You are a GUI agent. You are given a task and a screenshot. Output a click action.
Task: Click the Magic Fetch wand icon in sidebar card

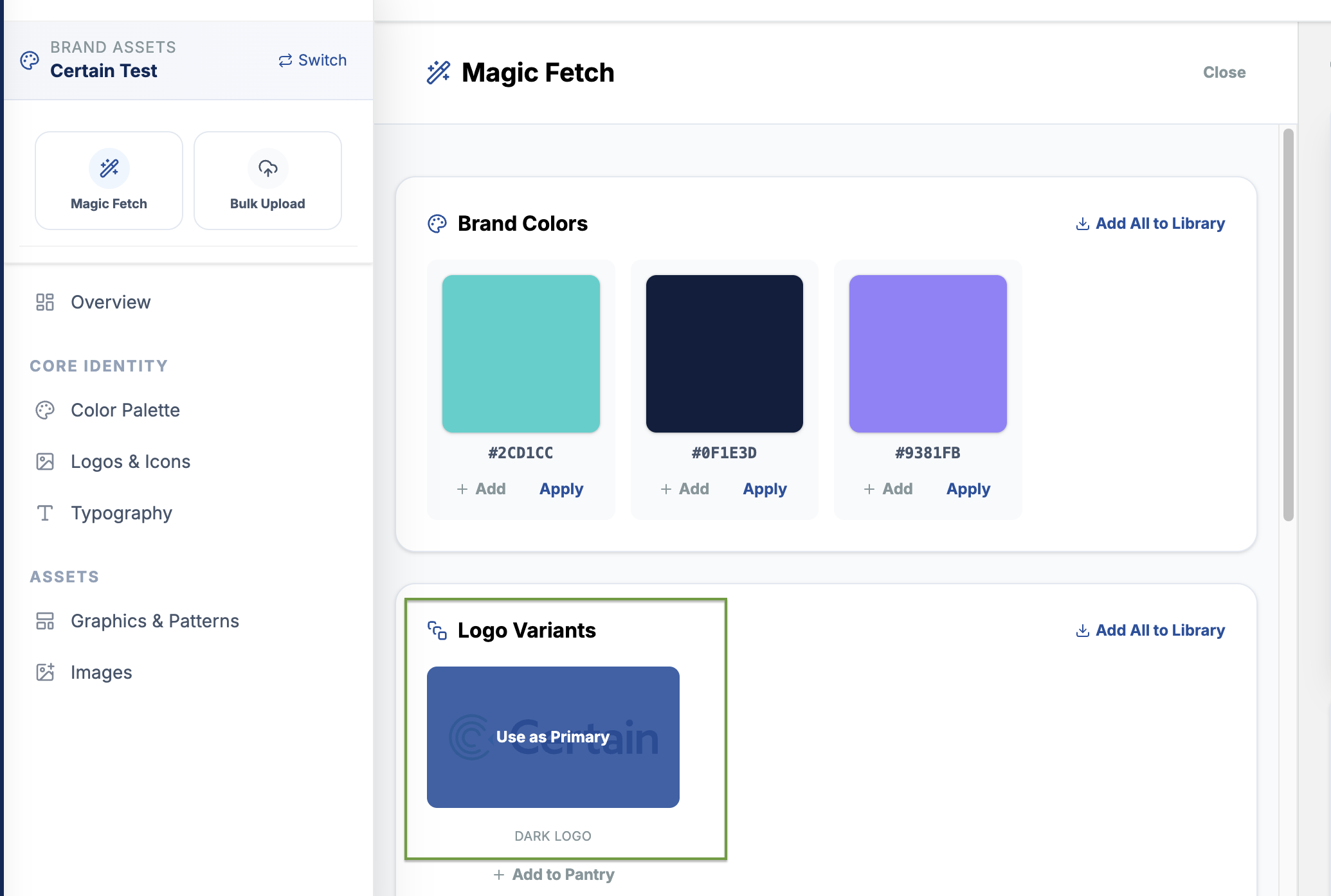109,168
